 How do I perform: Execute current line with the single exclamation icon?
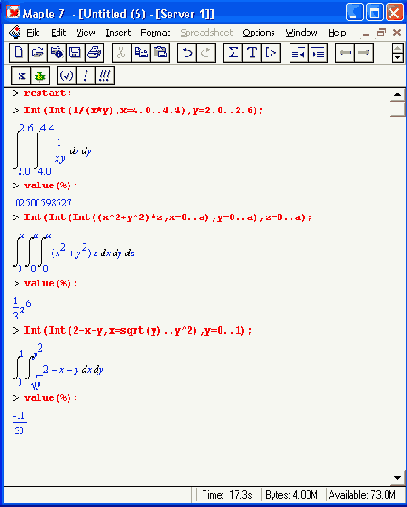(86, 76)
